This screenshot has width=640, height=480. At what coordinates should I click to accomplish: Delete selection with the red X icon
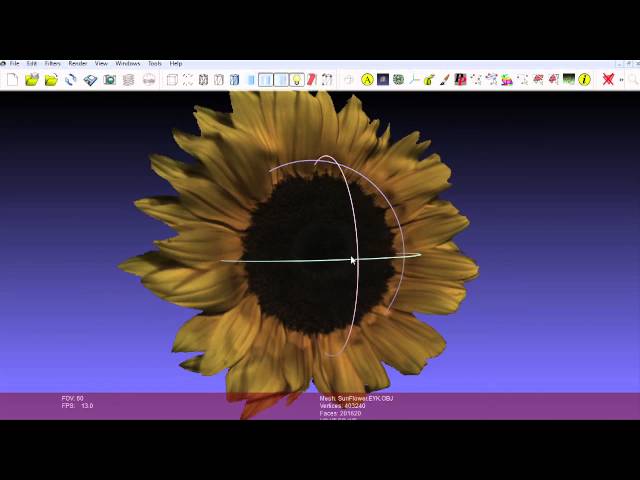(x=608, y=79)
